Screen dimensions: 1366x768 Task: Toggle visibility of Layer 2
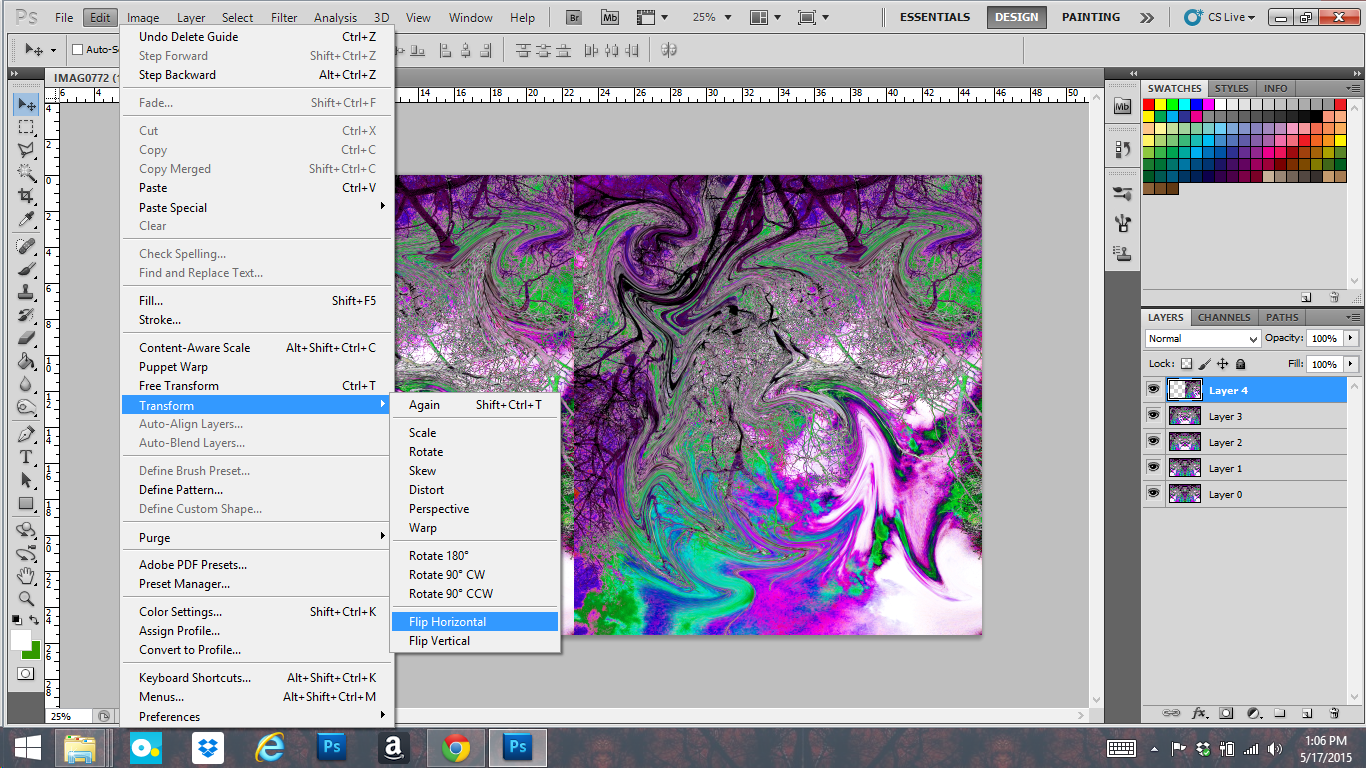pyautogui.click(x=1154, y=442)
